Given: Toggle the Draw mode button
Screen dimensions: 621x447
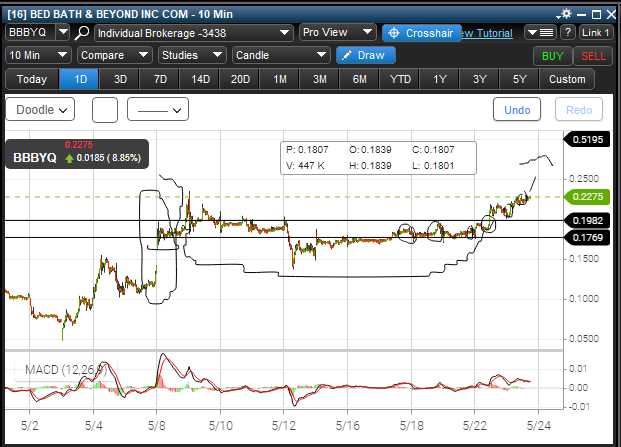Looking at the screenshot, I should pyautogui.click(x=366, y=55).
